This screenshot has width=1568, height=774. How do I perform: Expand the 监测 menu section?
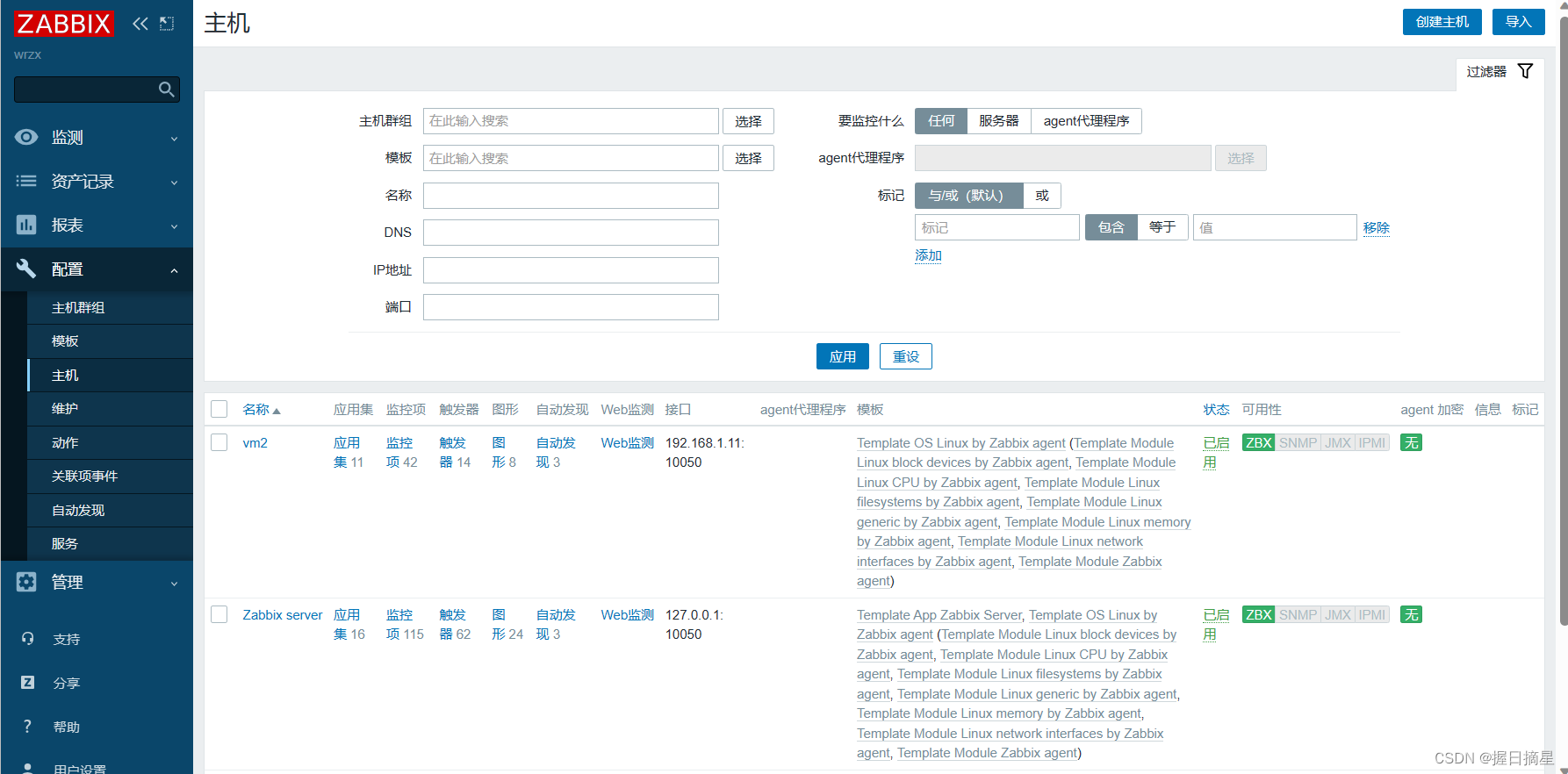97,137
